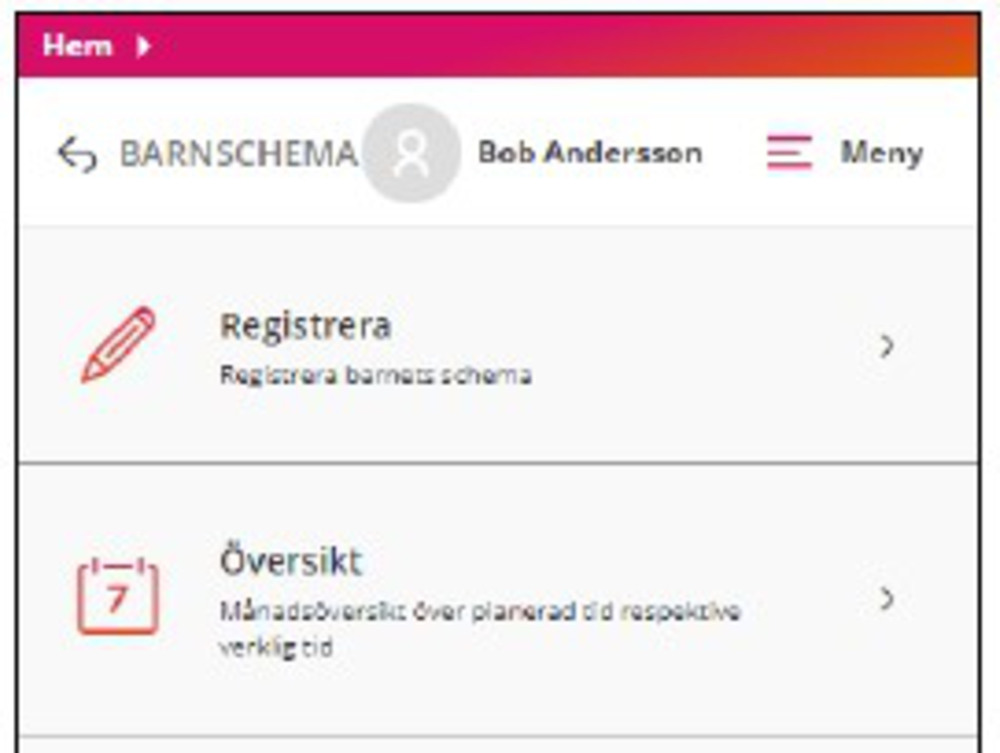Click the 'Månadsöversikt över planerad tid' description
1000x753 pixels.
coord(480,610)
